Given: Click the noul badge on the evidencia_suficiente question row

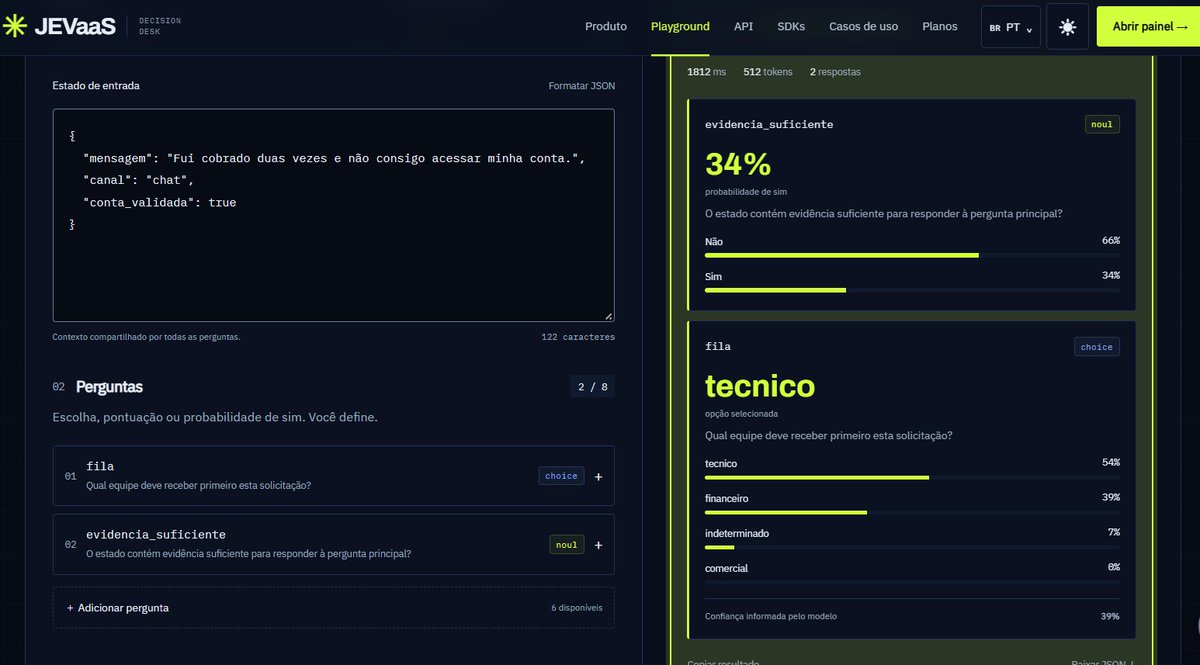Looking at the screenshot, I should pos(567,545).
